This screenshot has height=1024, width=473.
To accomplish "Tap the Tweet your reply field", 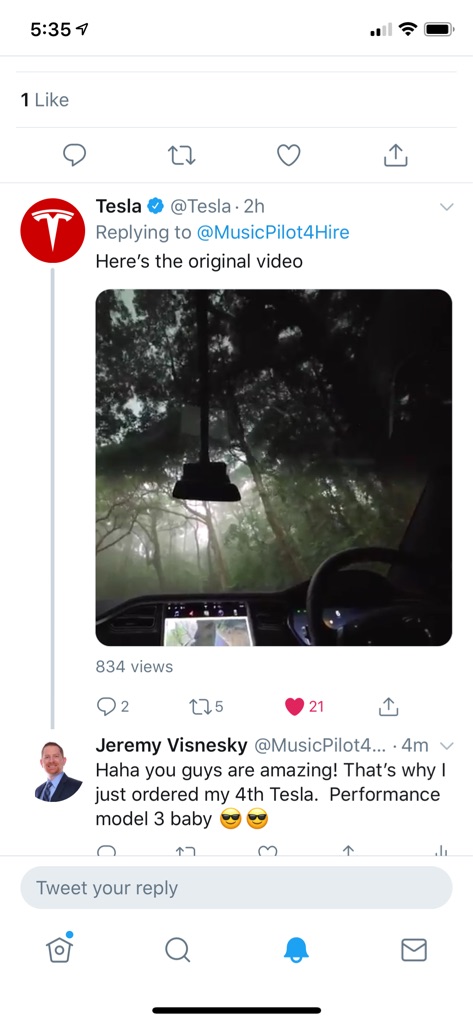I will point(236,888).
